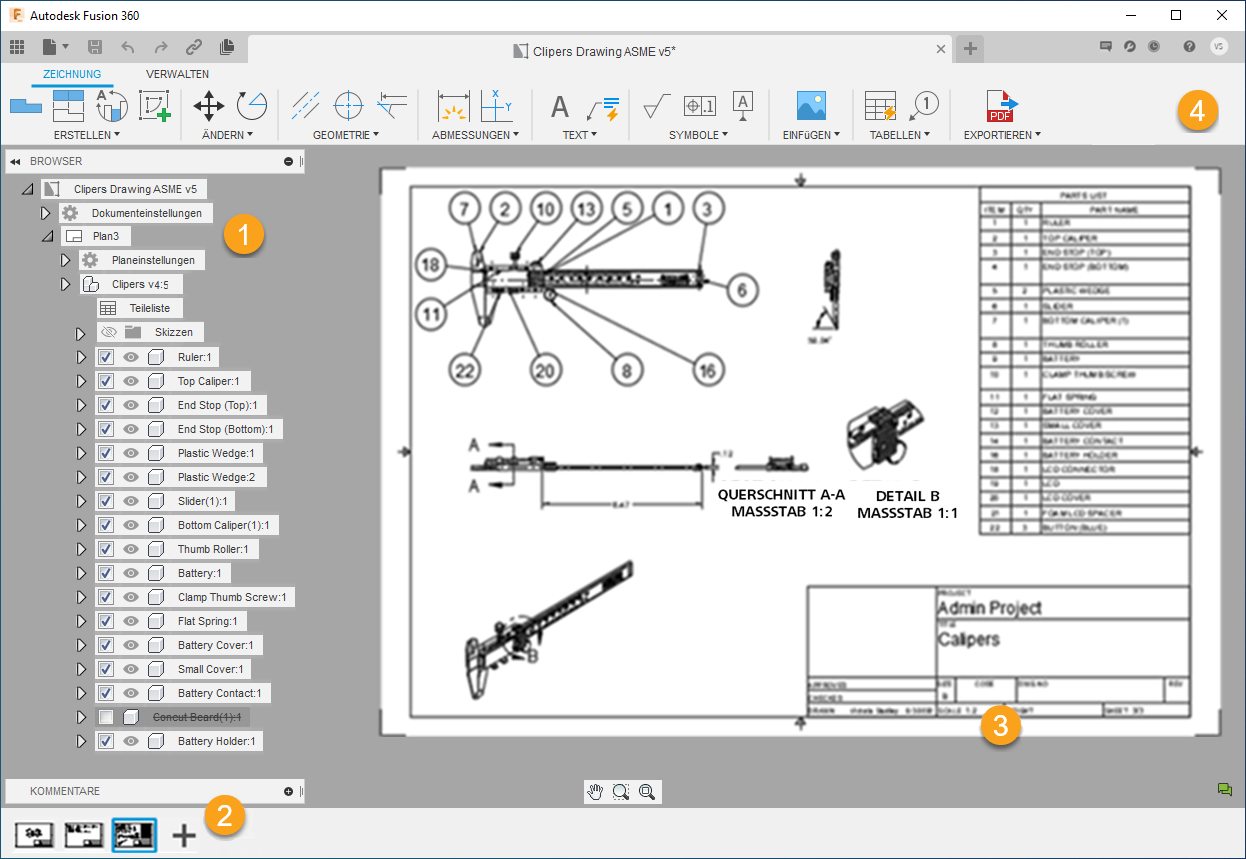Expand the KOMMENTARE panel plus button
This screenshot has height=859, width=1246.
tap(288, 791)
